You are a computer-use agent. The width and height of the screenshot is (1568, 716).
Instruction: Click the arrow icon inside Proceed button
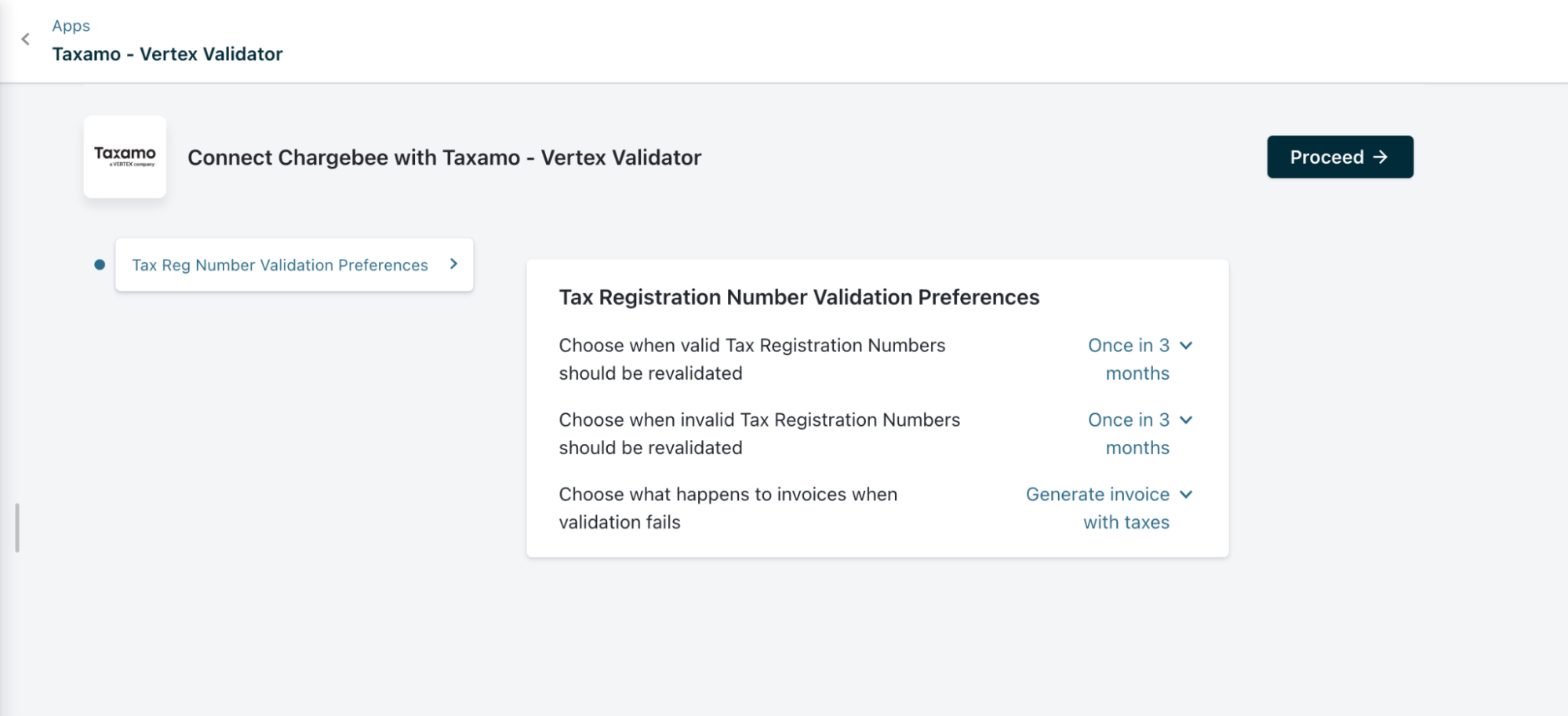1381,157
